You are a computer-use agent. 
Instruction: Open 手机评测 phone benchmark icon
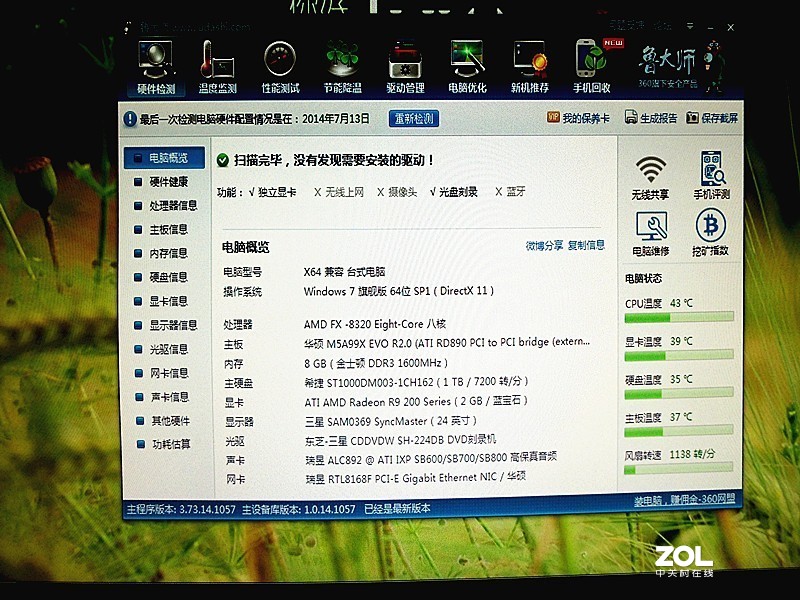pyautogui.click(x=711, y=175)
